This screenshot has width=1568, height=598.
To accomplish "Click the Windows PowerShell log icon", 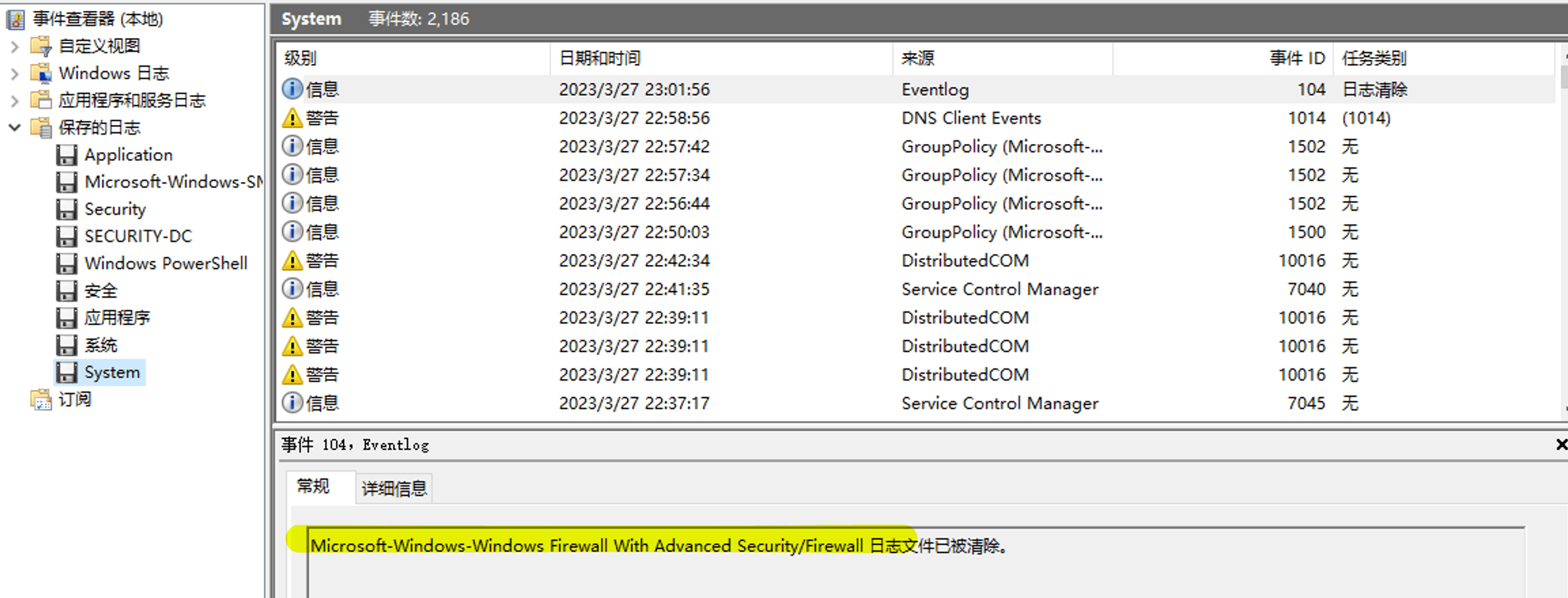I will click(66, 264).
